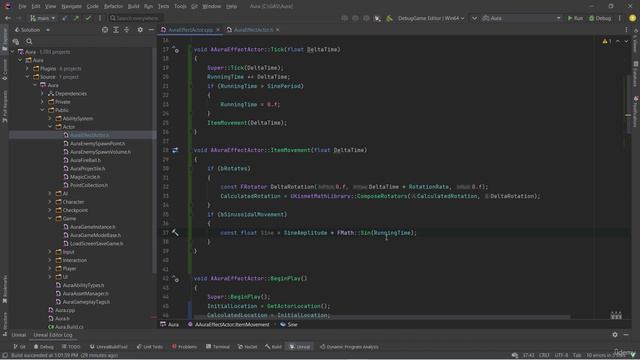Open main toolbar more actions dots
Screen dimensions: 640x360
click(620, 18)
